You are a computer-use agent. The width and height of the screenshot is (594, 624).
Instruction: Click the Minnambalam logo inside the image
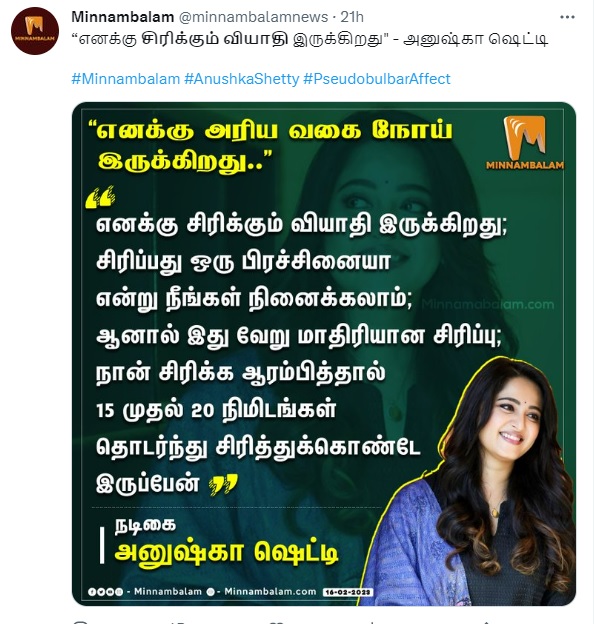point(525,143)
